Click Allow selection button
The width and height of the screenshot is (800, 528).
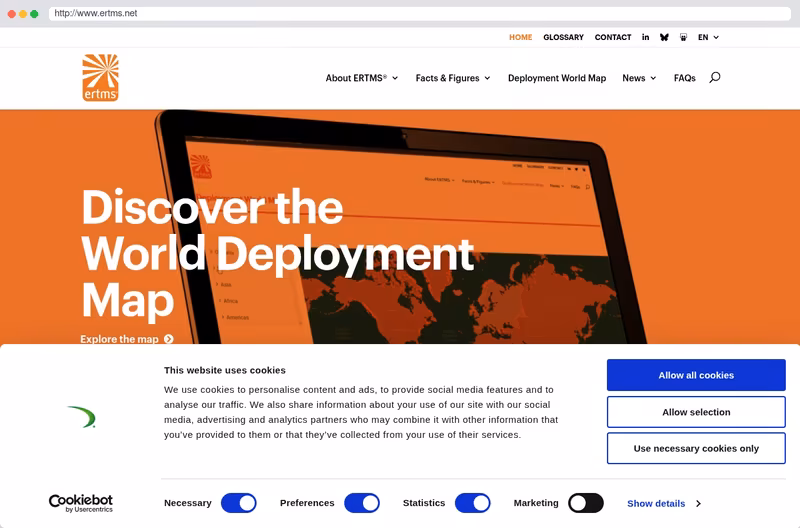tap(696, 412)
